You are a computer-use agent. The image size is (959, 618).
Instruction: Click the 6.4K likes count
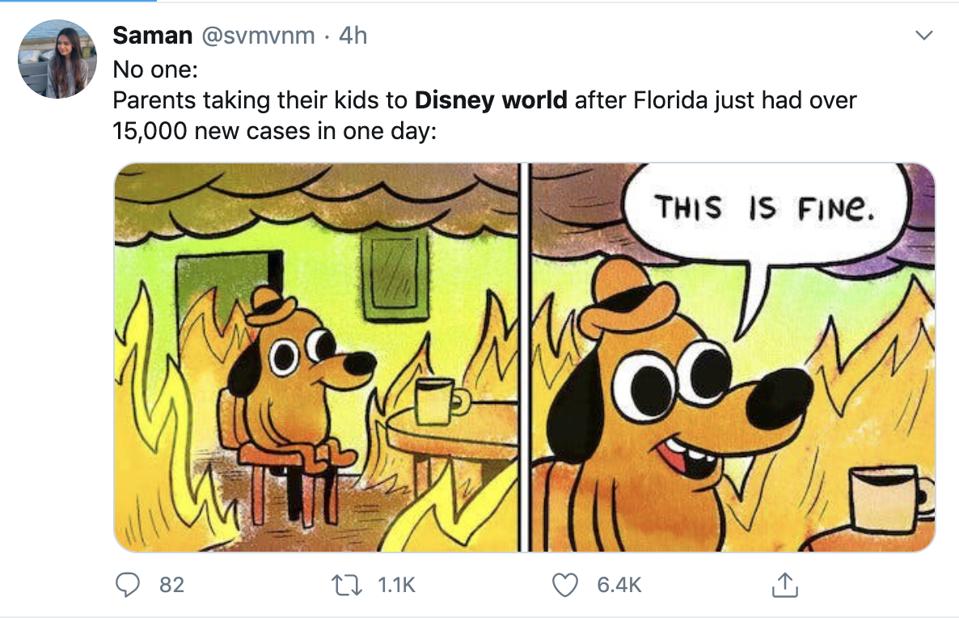click(x=619, y=585)
